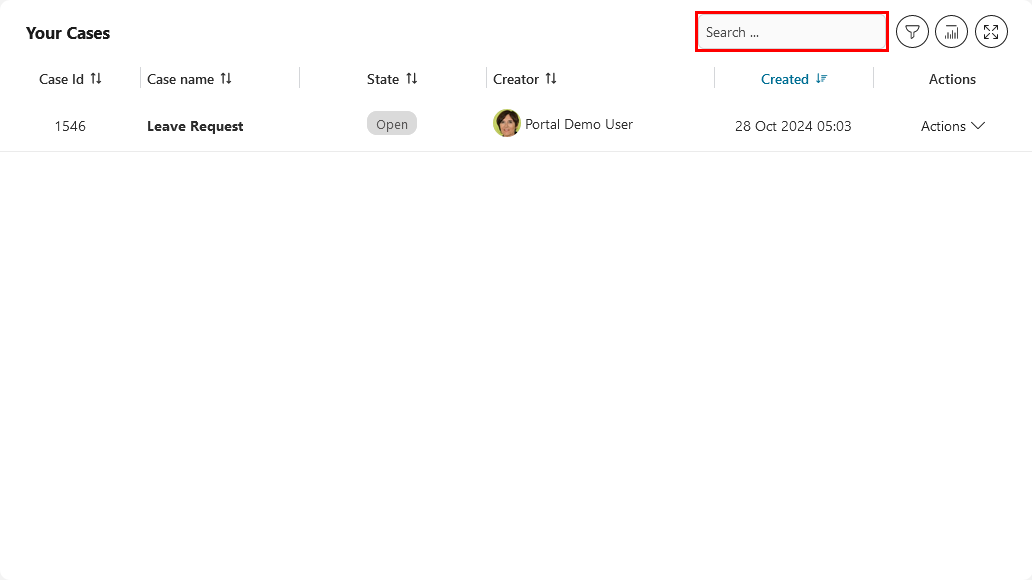The width and height of the screenshot is (1032, 580).
Task: Click the Search cases field
Action: click(792, 32)
